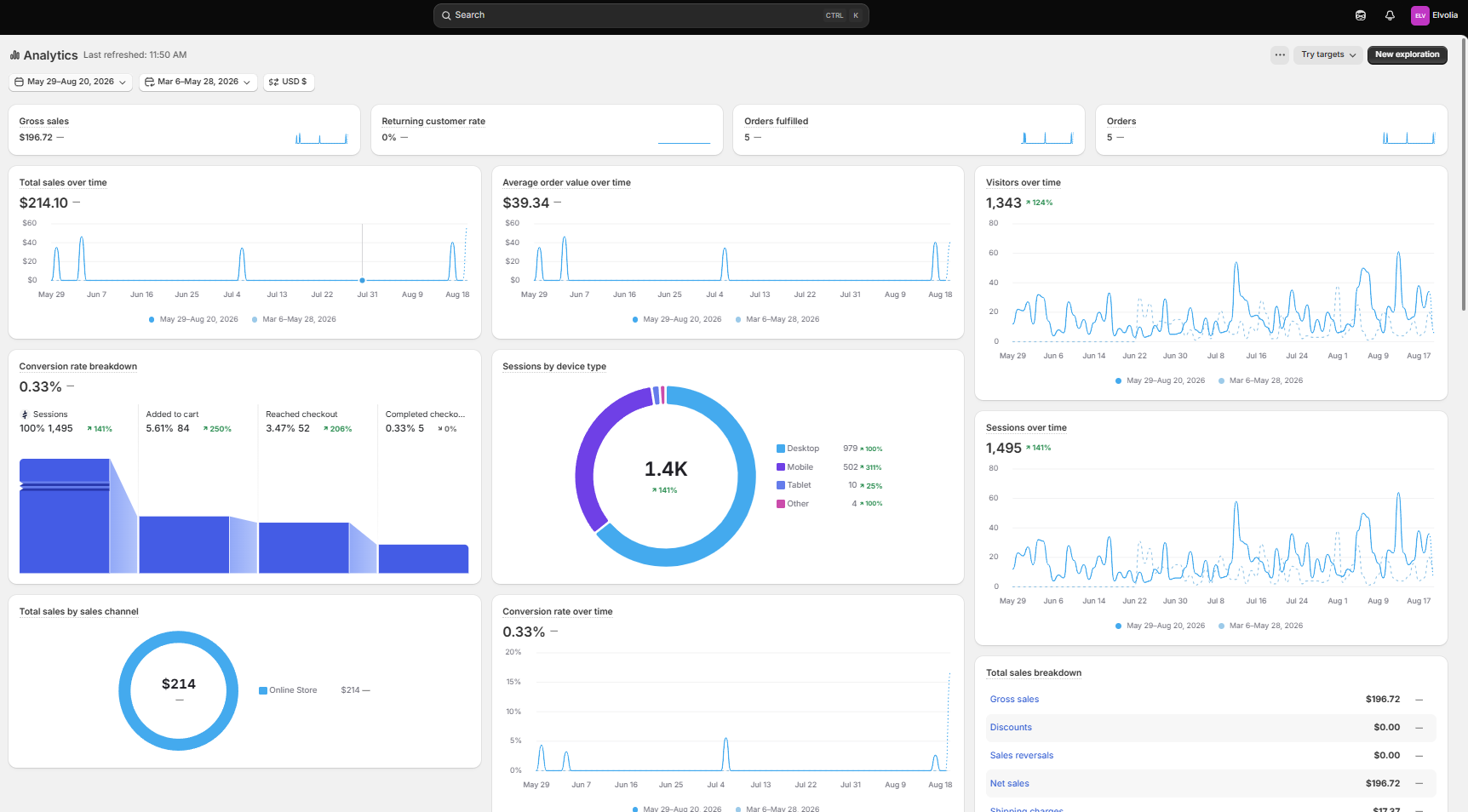Toggle the May 29–Aug 20 legend on Total sales chart
The width and height of the screenshot is (1468, 812).
tap(193, 319)
